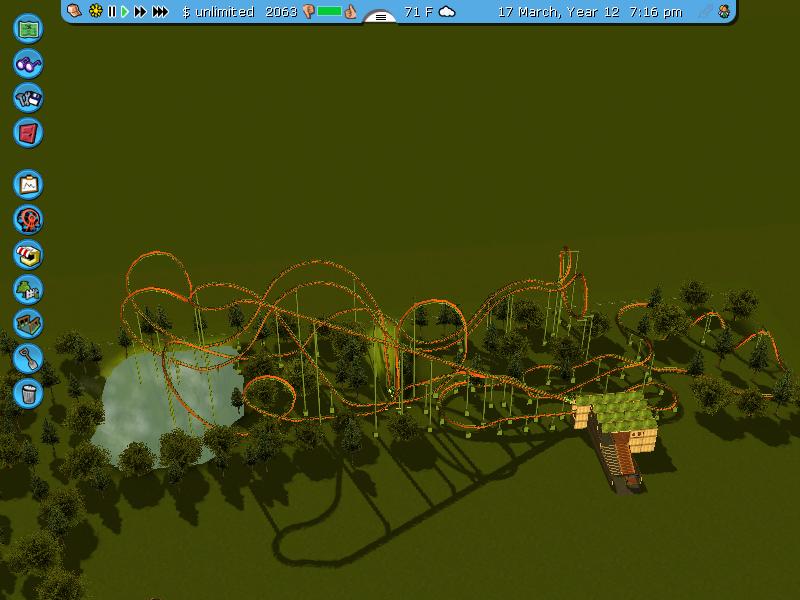Open the guest icon at bar's right end
The height and width of the screenshot is (600, 800).
click(x=723, y=11)
